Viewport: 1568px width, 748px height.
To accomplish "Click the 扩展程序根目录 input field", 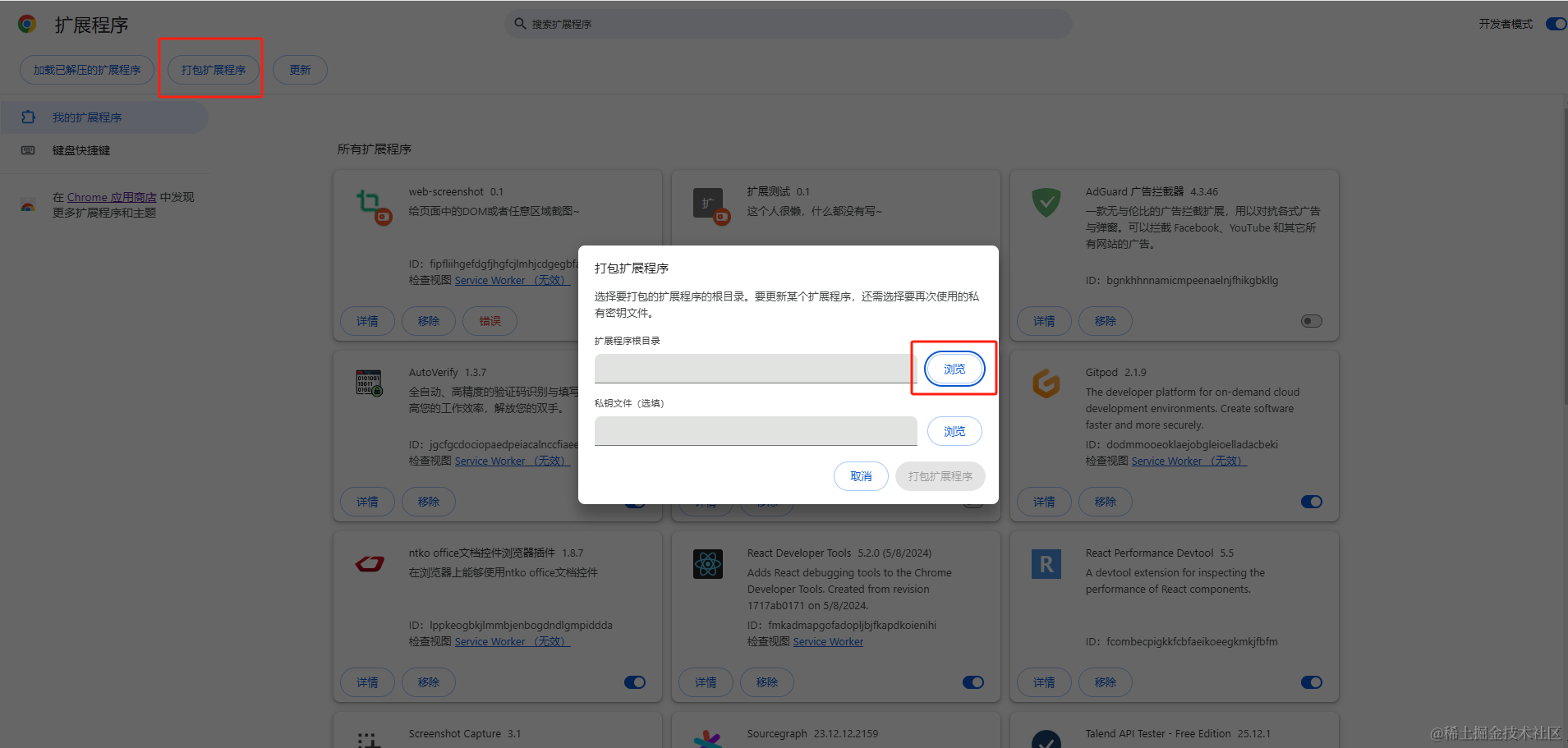I will pyautogui.click(x=756, y=369).
